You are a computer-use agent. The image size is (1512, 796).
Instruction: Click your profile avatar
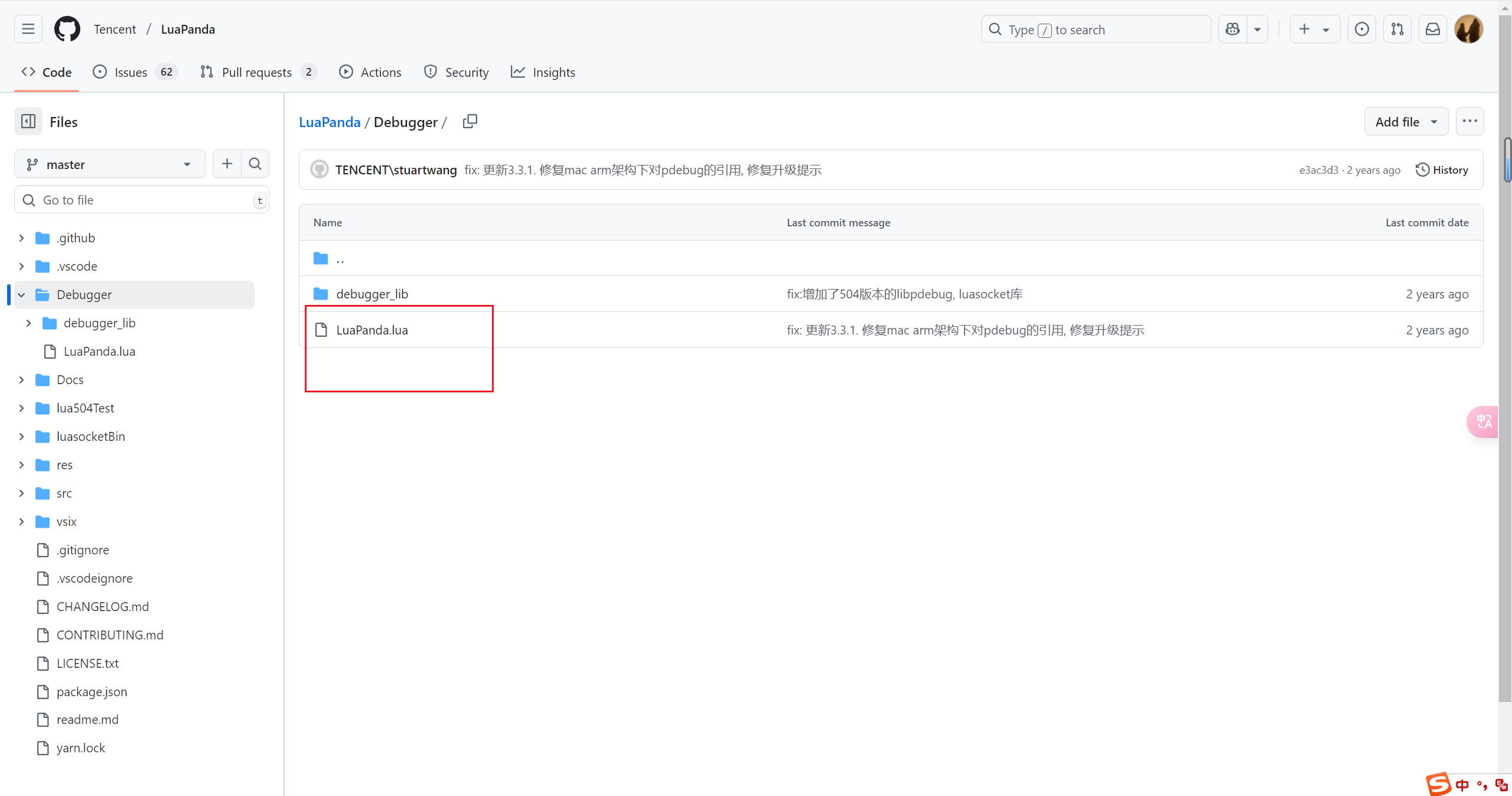point(1469,28)
